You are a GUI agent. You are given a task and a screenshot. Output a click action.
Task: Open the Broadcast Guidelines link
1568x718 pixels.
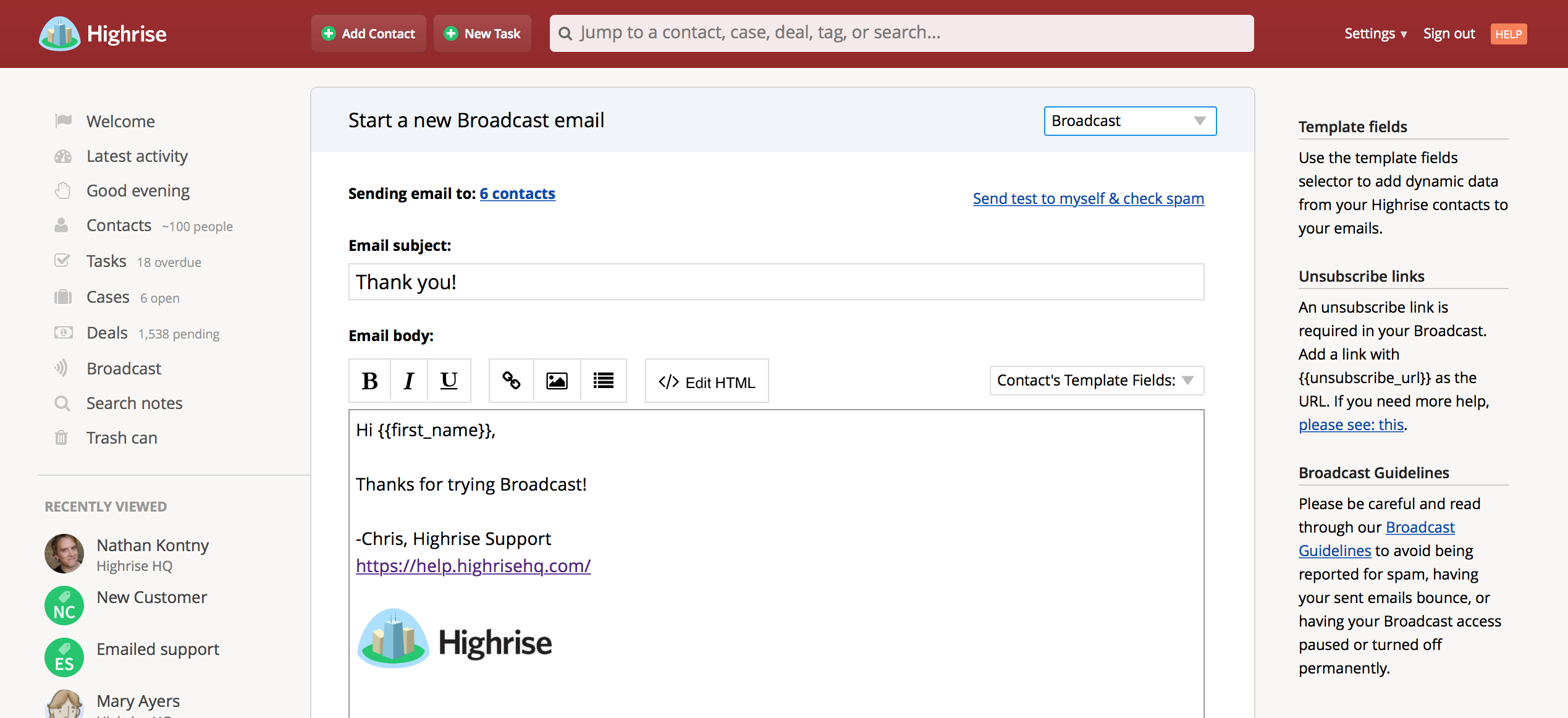click(x=1377, y=539)
